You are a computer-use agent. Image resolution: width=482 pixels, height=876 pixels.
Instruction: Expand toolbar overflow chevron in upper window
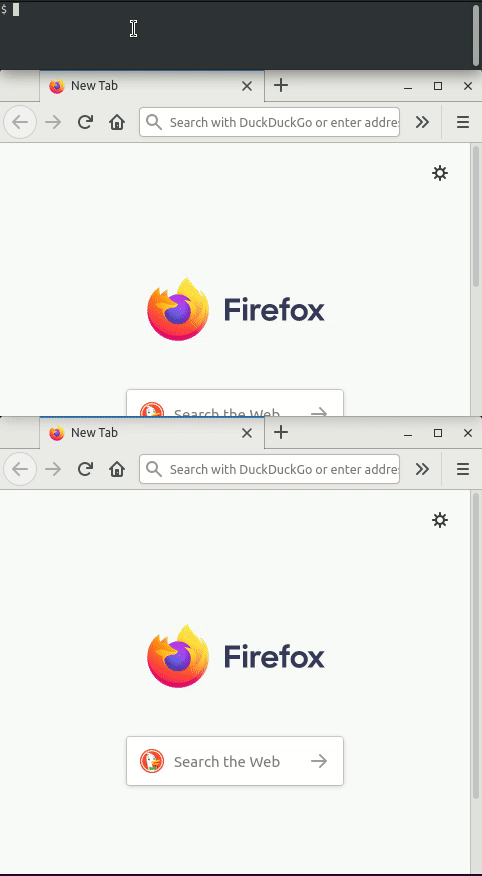[422, 122]
